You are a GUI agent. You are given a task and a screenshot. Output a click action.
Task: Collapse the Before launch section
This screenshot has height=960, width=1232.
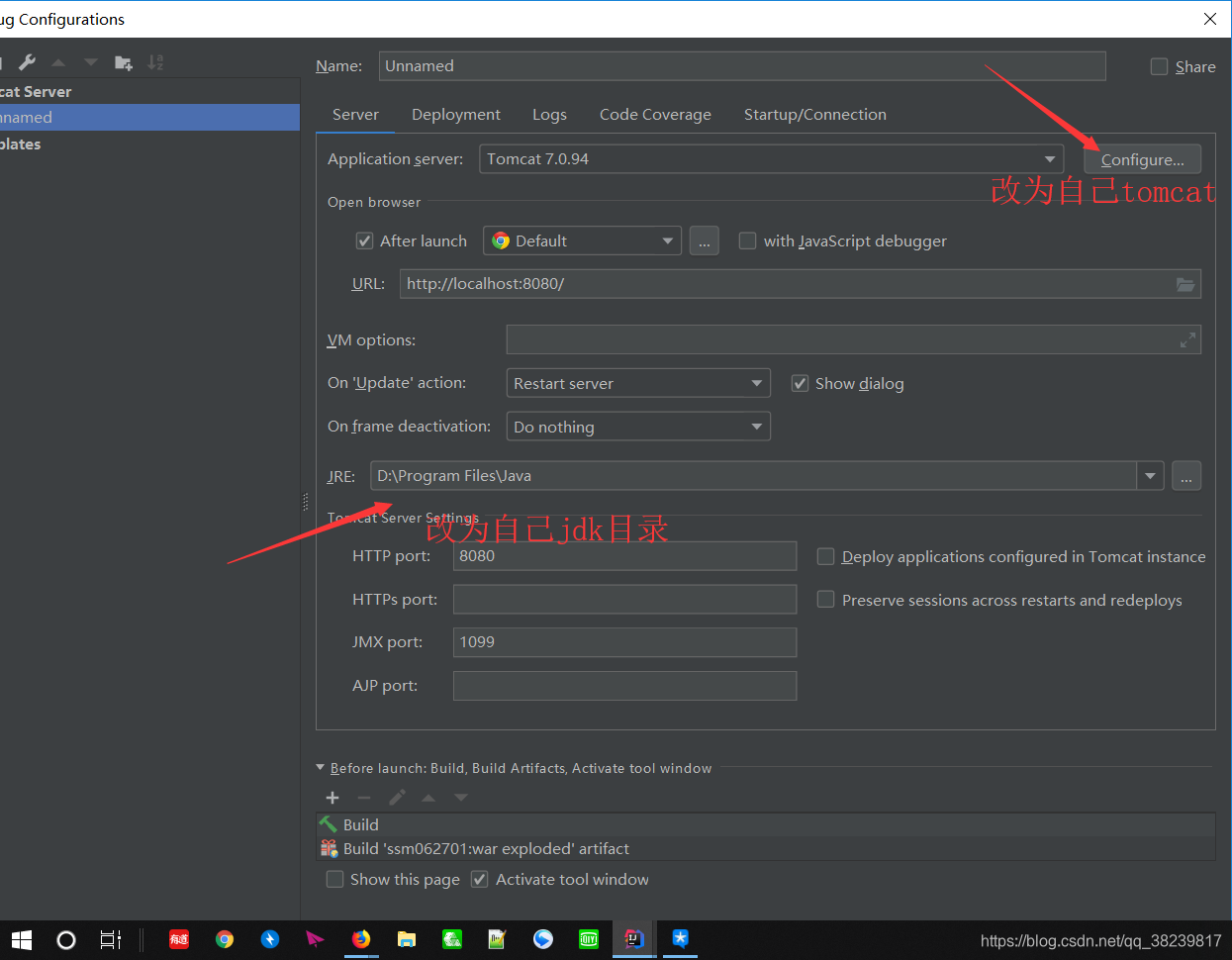point(320,767)
